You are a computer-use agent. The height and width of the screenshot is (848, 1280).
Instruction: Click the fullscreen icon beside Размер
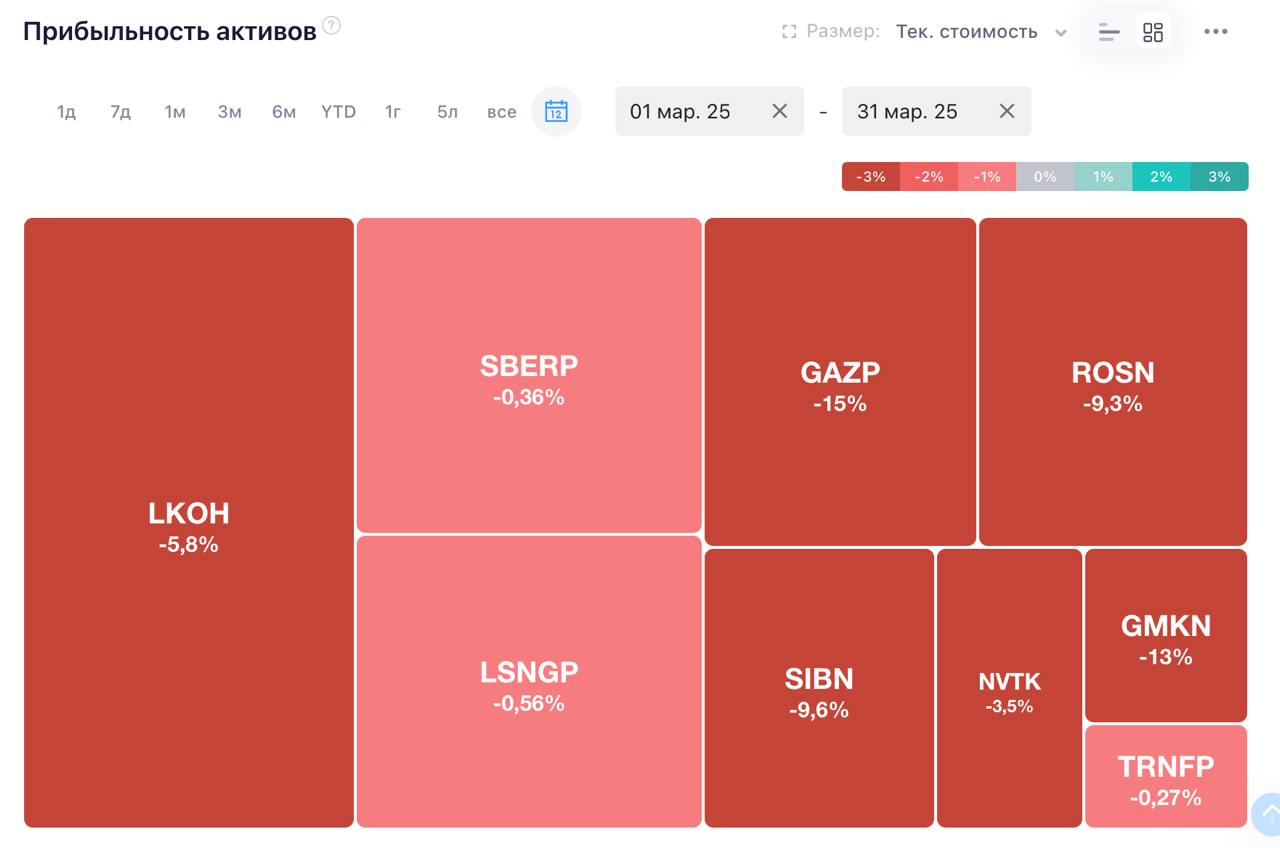tap(789, 32)
